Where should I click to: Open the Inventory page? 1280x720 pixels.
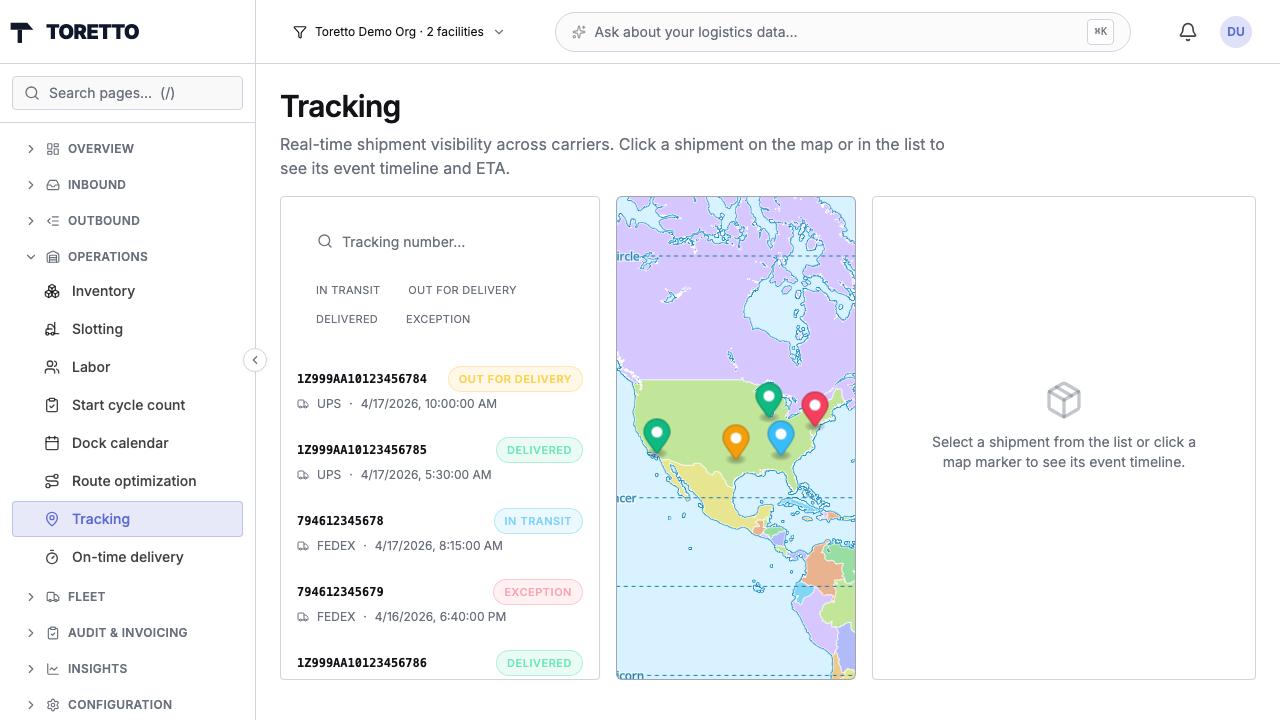click(127, 291)
